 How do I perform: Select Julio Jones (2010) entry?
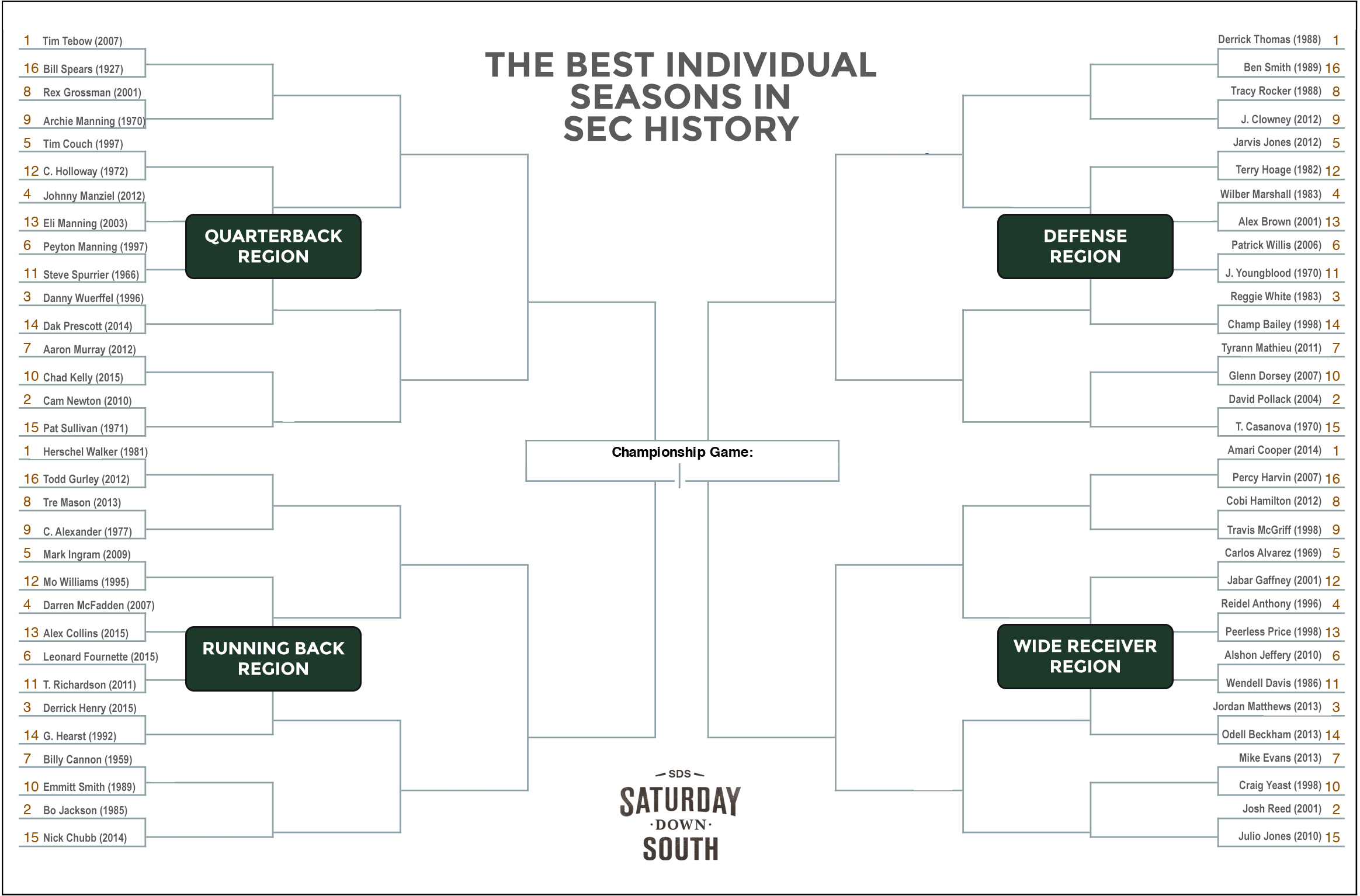pyautogui.click(x=1279, y=836)
